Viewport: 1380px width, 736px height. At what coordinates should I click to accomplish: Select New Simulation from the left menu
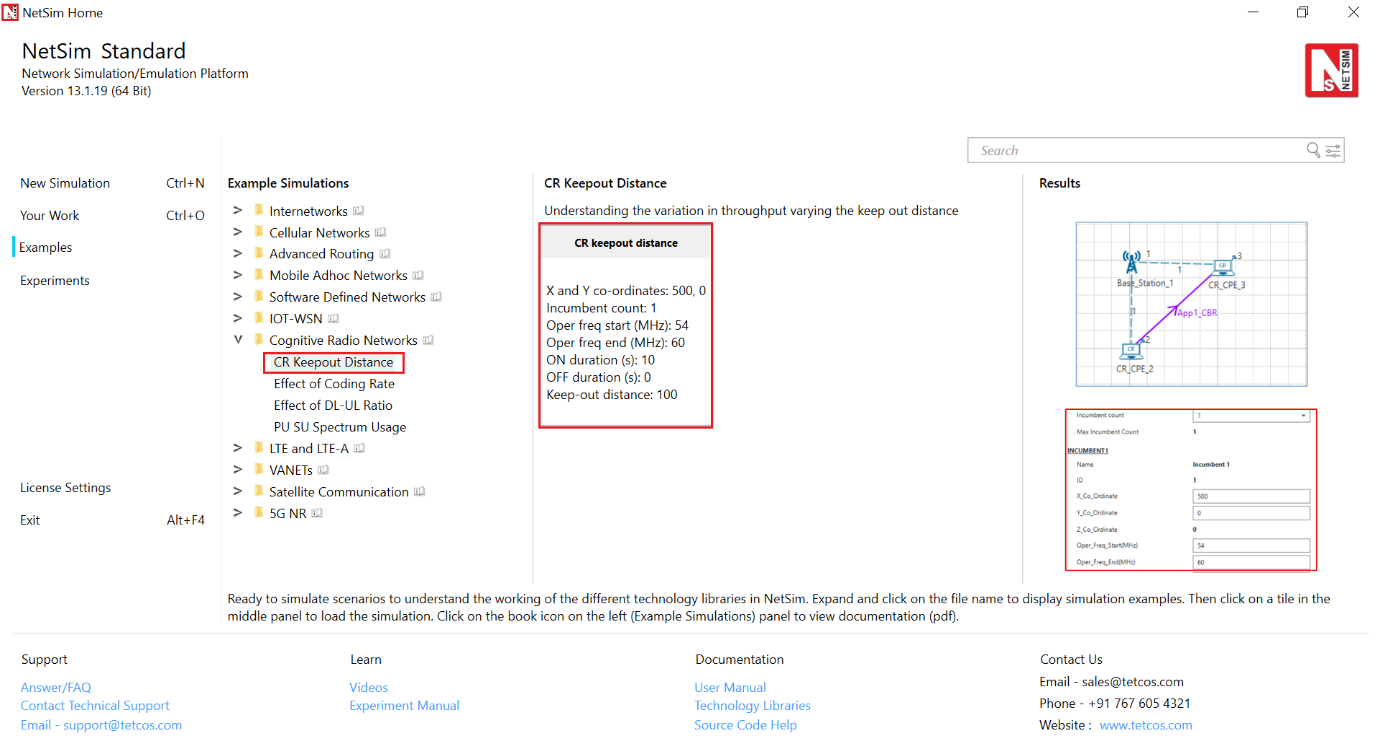point(65,183)
